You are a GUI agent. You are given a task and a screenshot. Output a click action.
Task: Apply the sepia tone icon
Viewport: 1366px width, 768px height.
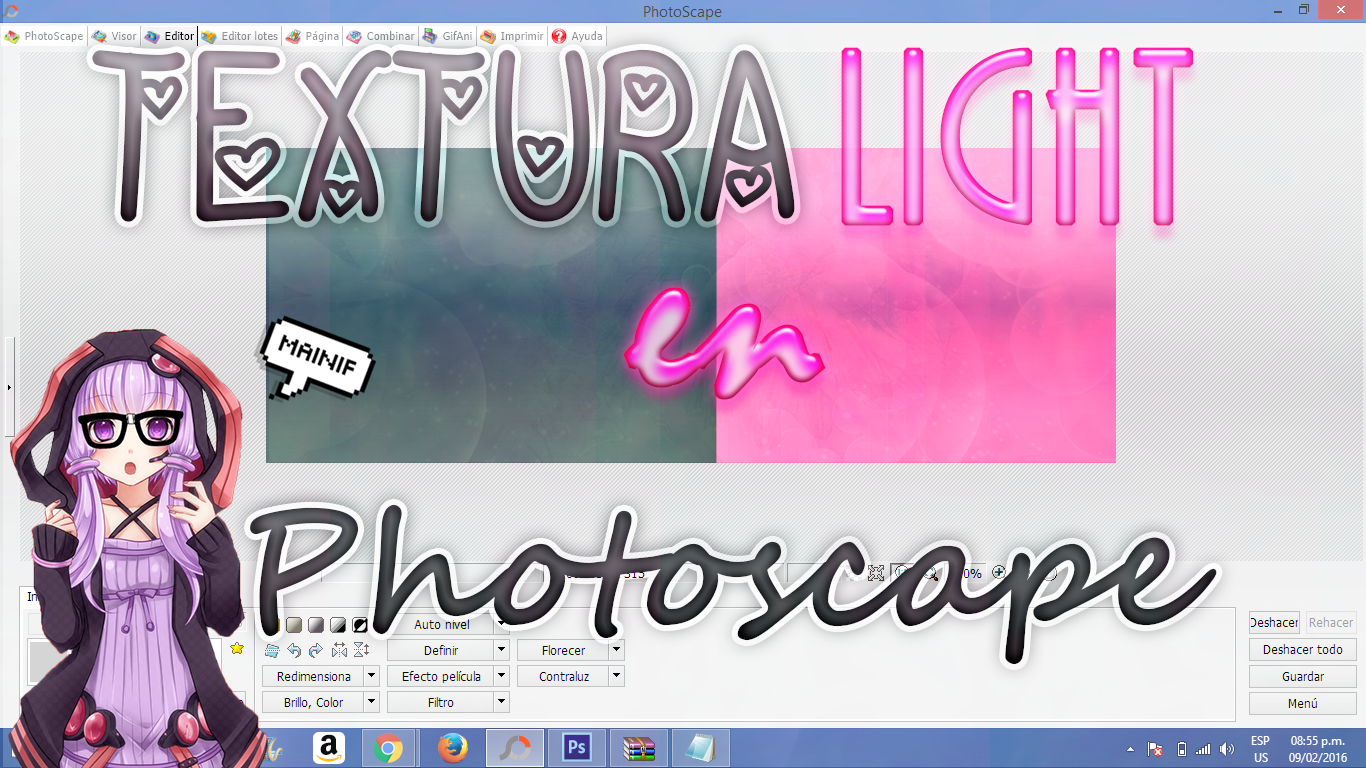294,625
